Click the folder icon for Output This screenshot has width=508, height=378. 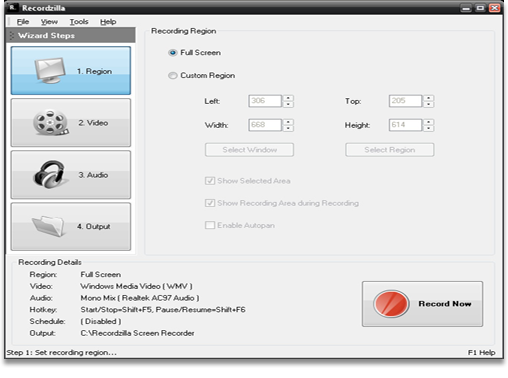click(x=48, y=226)
